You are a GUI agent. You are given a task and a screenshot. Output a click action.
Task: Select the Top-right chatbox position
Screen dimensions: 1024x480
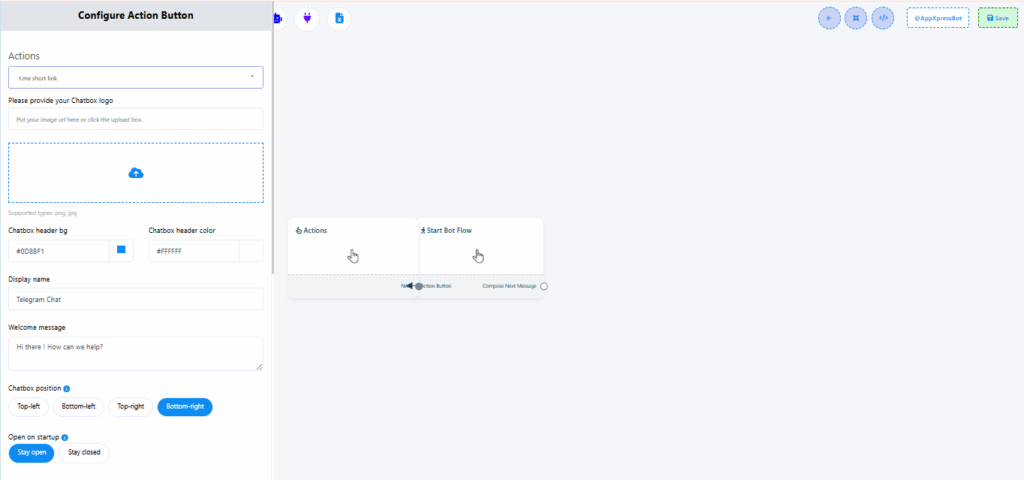click(x=131, y=407)
